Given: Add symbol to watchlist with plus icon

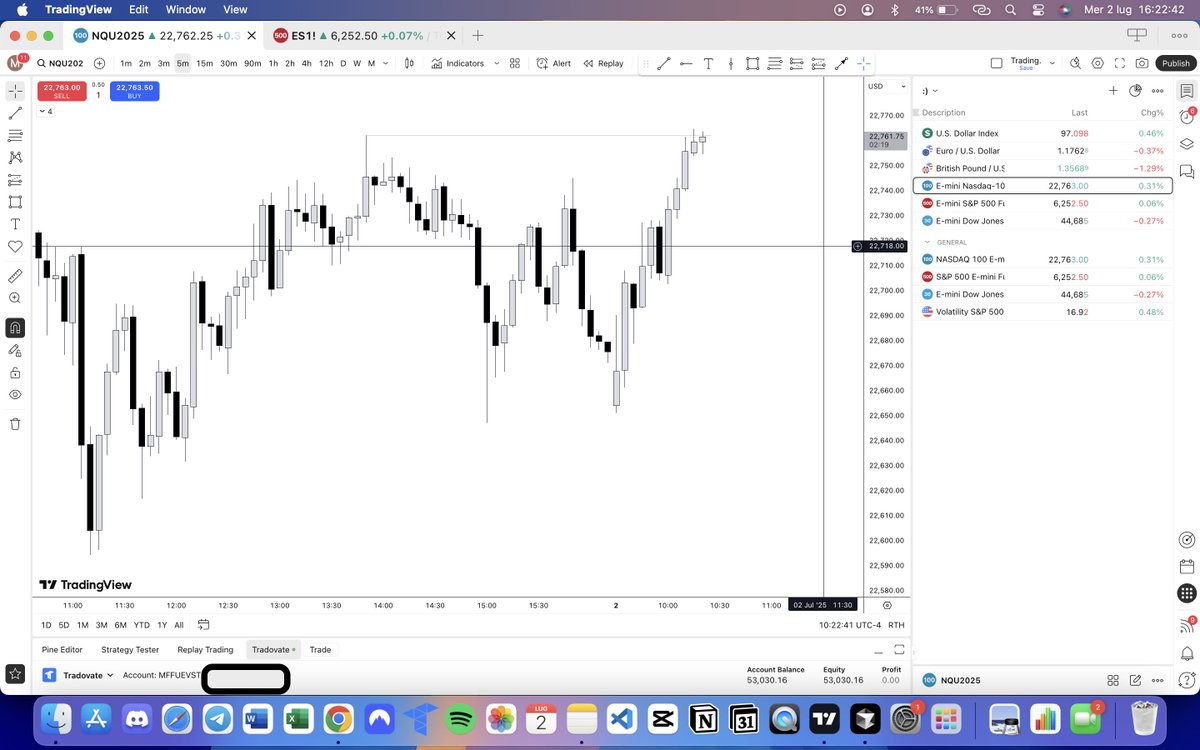Looking at the screenshot, I should 1113,90.
